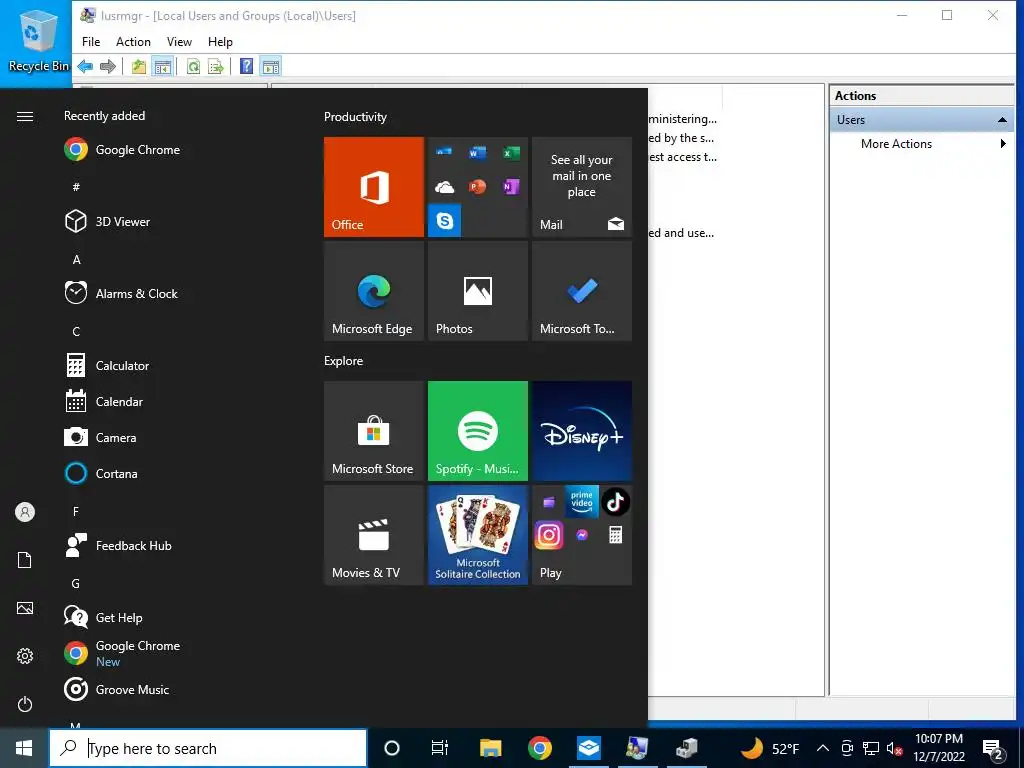Click the Office tile
This screenshot has width=1024, height=768.
pyautogui.click(x=374, y=187)
